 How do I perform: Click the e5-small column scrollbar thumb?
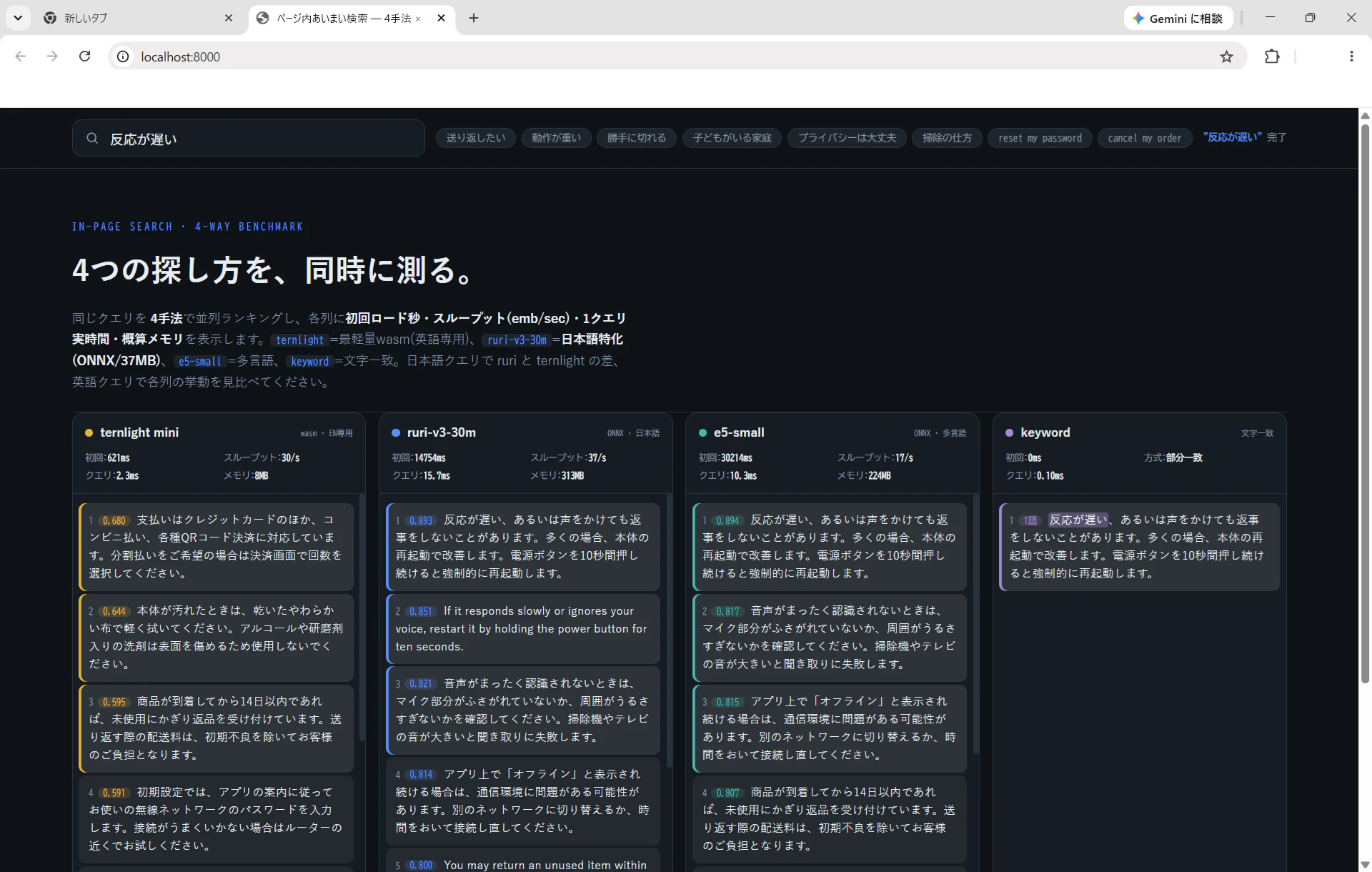point(975,623)
